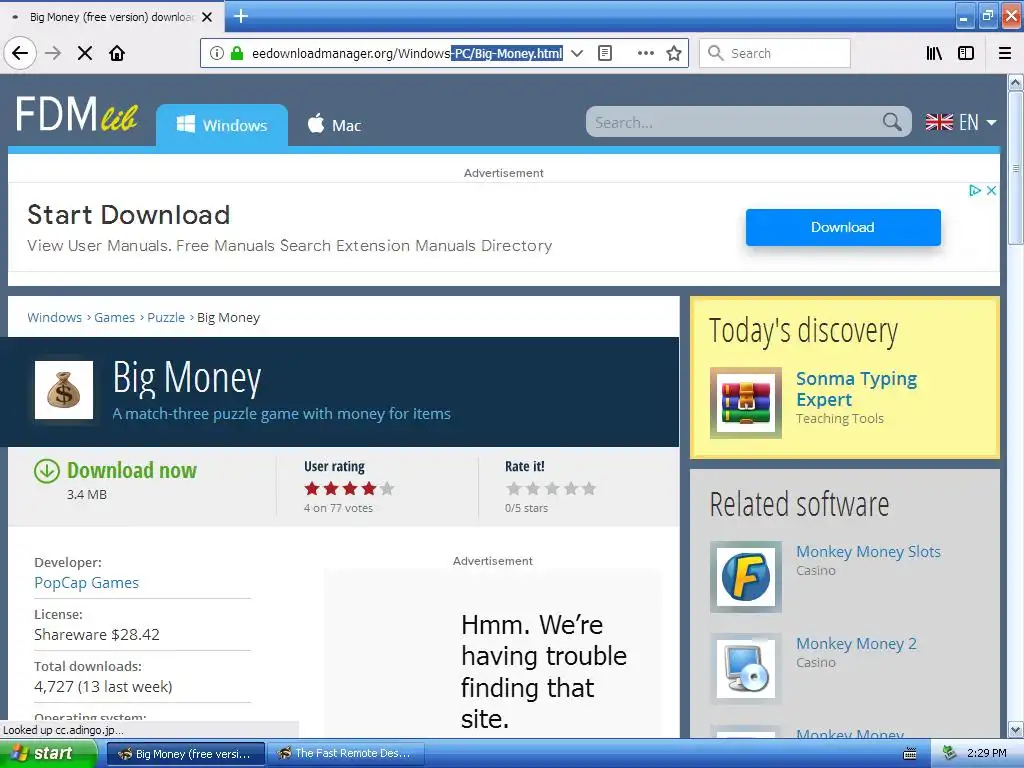Click the 2:29 PM system clock

987,754
